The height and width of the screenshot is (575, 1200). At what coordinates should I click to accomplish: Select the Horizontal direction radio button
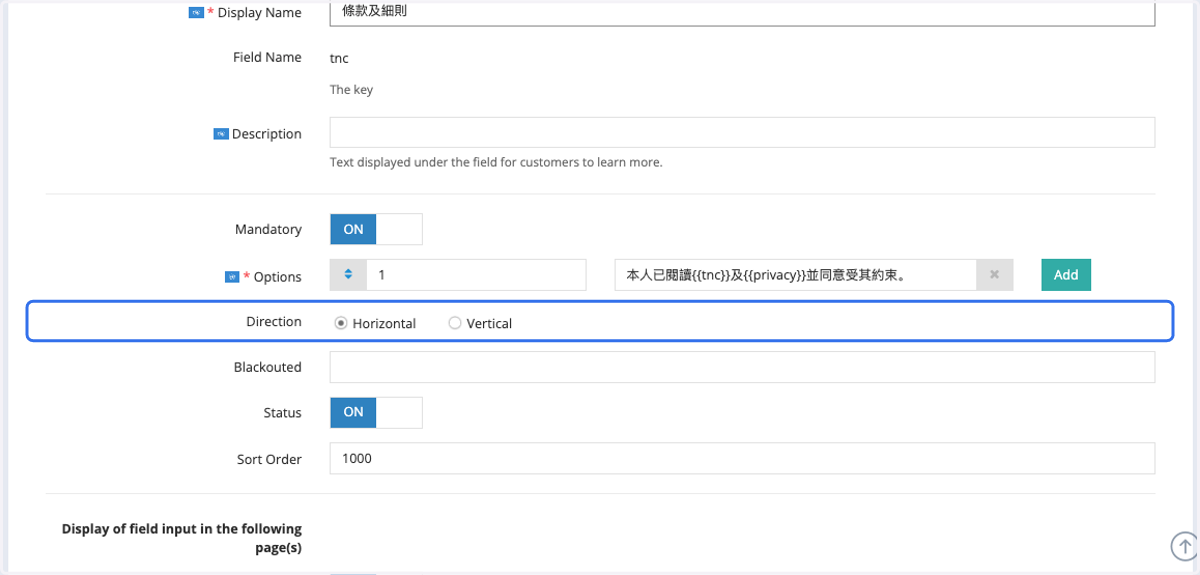click(x=341, y=323)
